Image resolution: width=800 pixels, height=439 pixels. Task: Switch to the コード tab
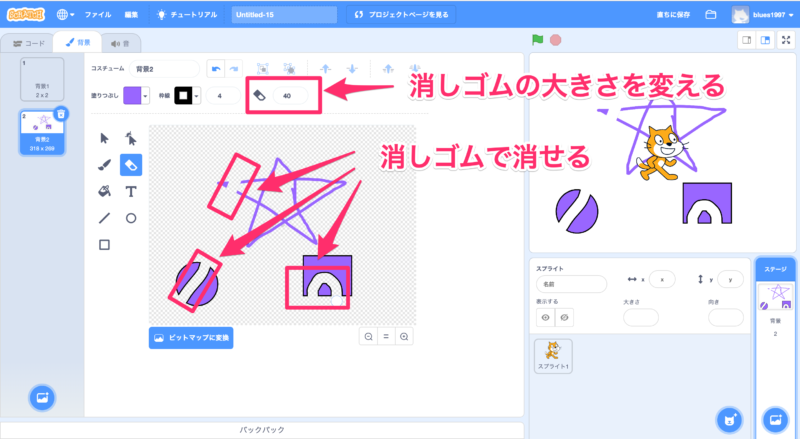(28, 43)
